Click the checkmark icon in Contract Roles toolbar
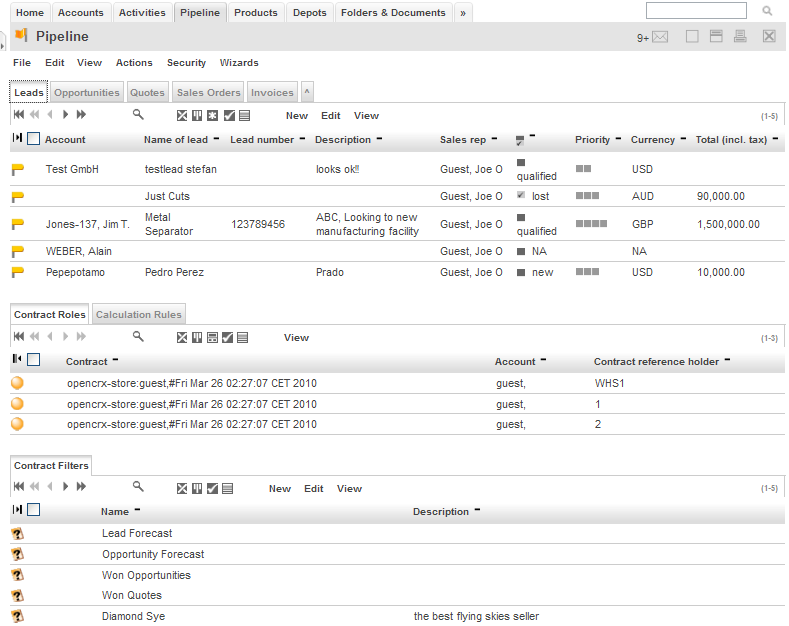Screen dimensions: 789x626 pos(227,338)
